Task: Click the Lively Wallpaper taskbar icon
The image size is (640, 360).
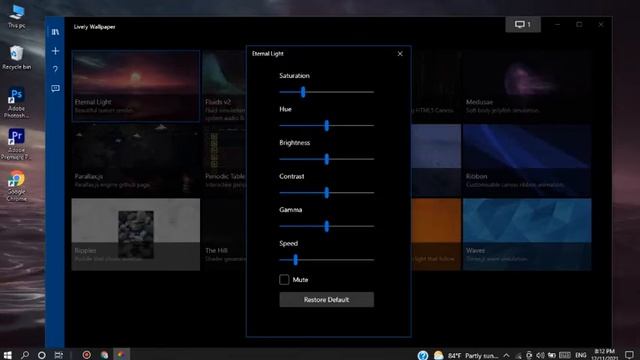Action: tap(121, 355)
